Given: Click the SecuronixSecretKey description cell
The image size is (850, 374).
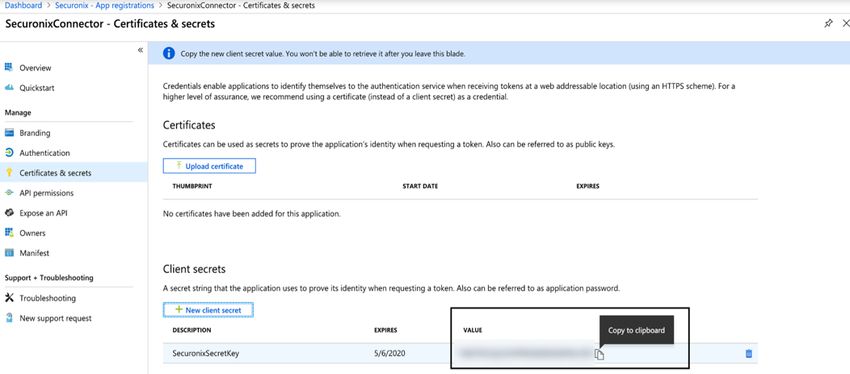Looking at the screenshot, I should pyautogui.click(x=205, y=353).
